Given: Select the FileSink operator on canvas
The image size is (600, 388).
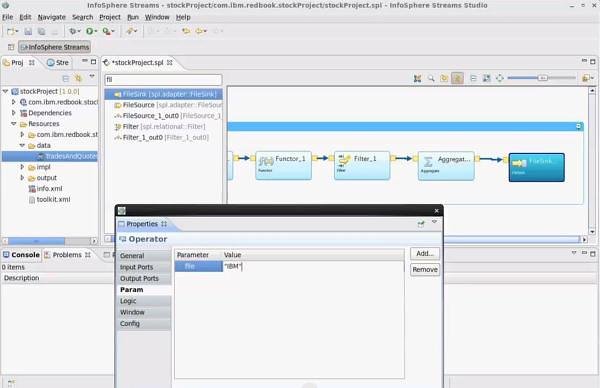Looking at the screenshot, I should click(536, 167).
